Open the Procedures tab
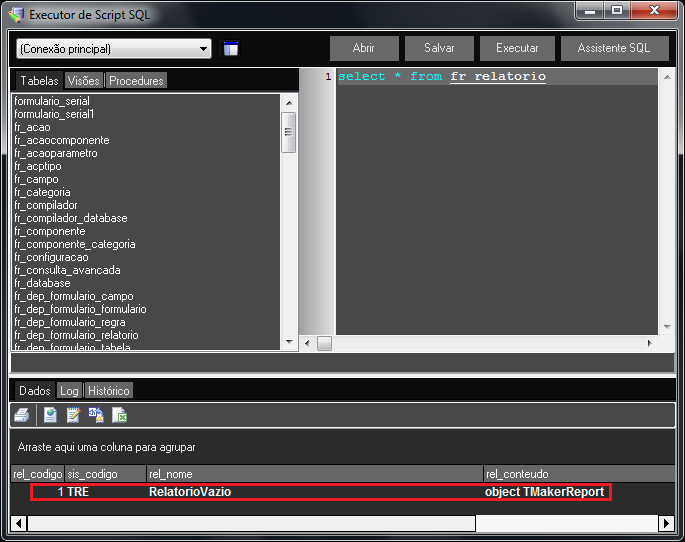Viewport: 685px width, 542px height. pos(136,81)
